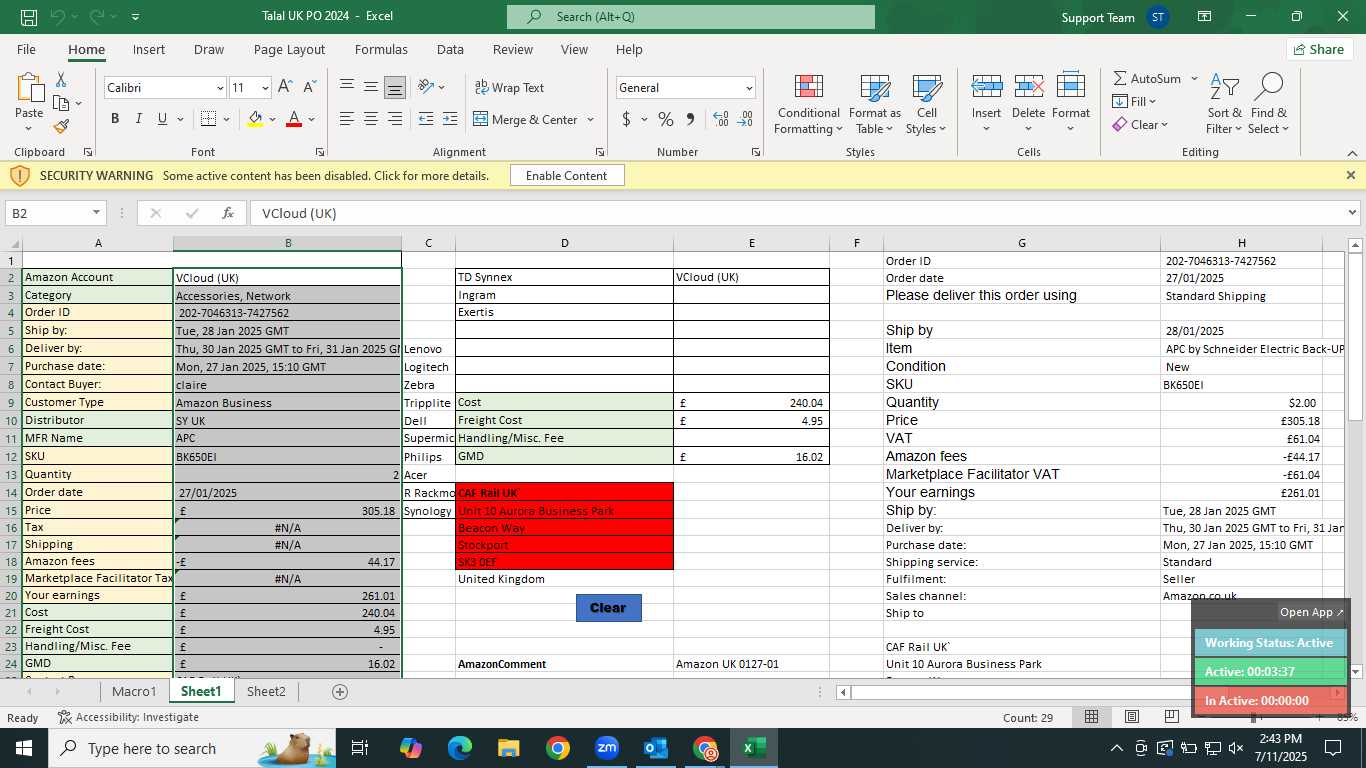
Task: Increase indent icon in Alignment group
Action: (x=449, y=119)
